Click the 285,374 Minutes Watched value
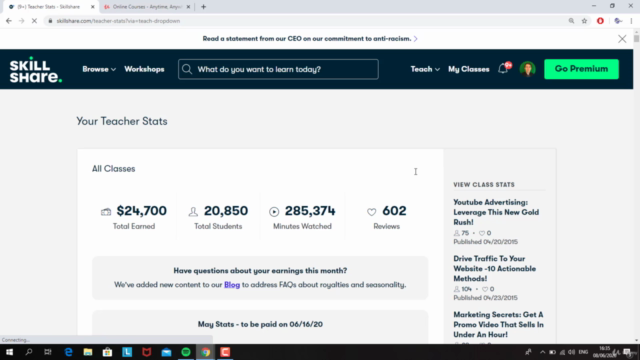Image resolution: width=640 pixels, height=360 pixels. point(310,211)
